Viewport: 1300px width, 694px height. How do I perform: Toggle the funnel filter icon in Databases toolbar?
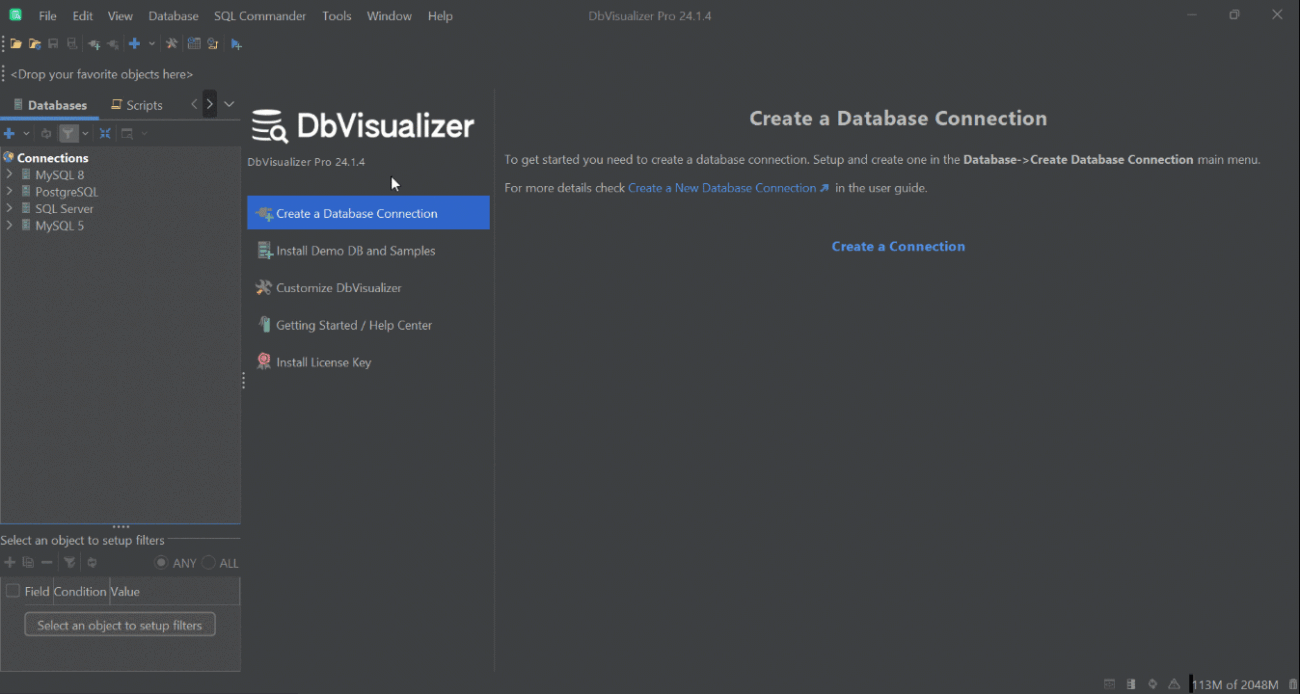(x=68, y=133)
